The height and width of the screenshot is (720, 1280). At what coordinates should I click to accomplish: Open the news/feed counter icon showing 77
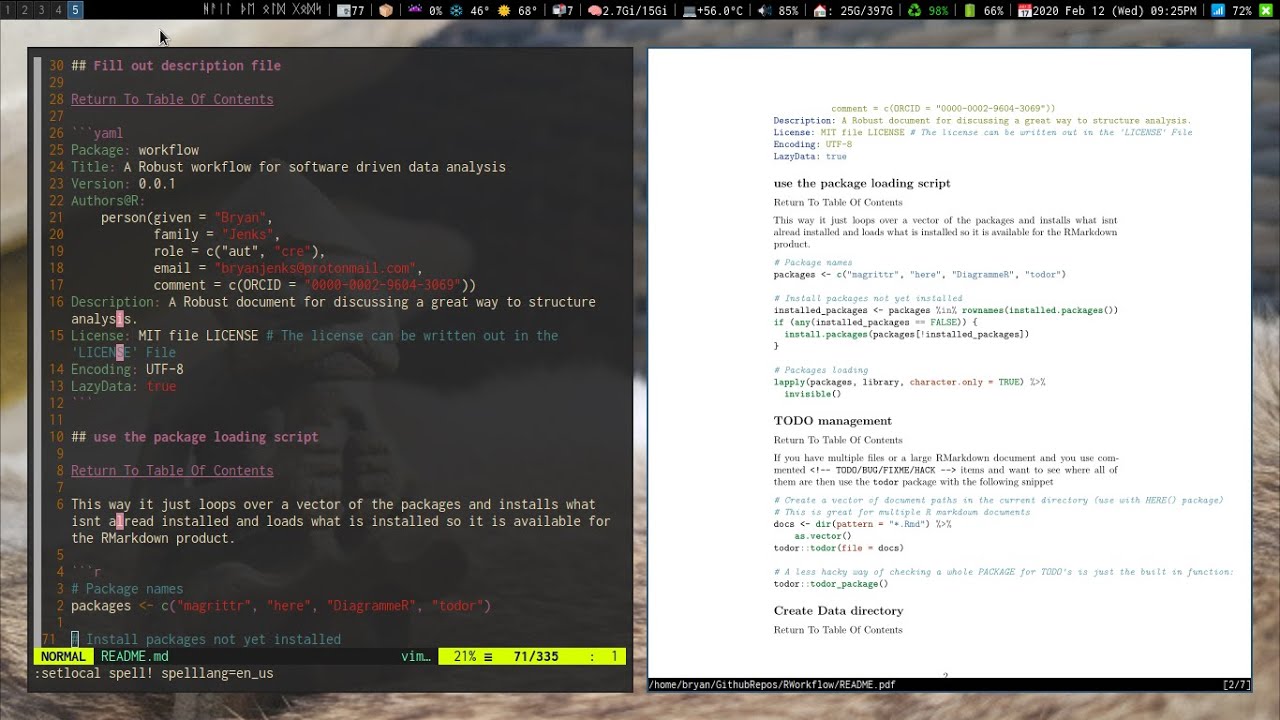pyautogui.click(x=343, y=10)
